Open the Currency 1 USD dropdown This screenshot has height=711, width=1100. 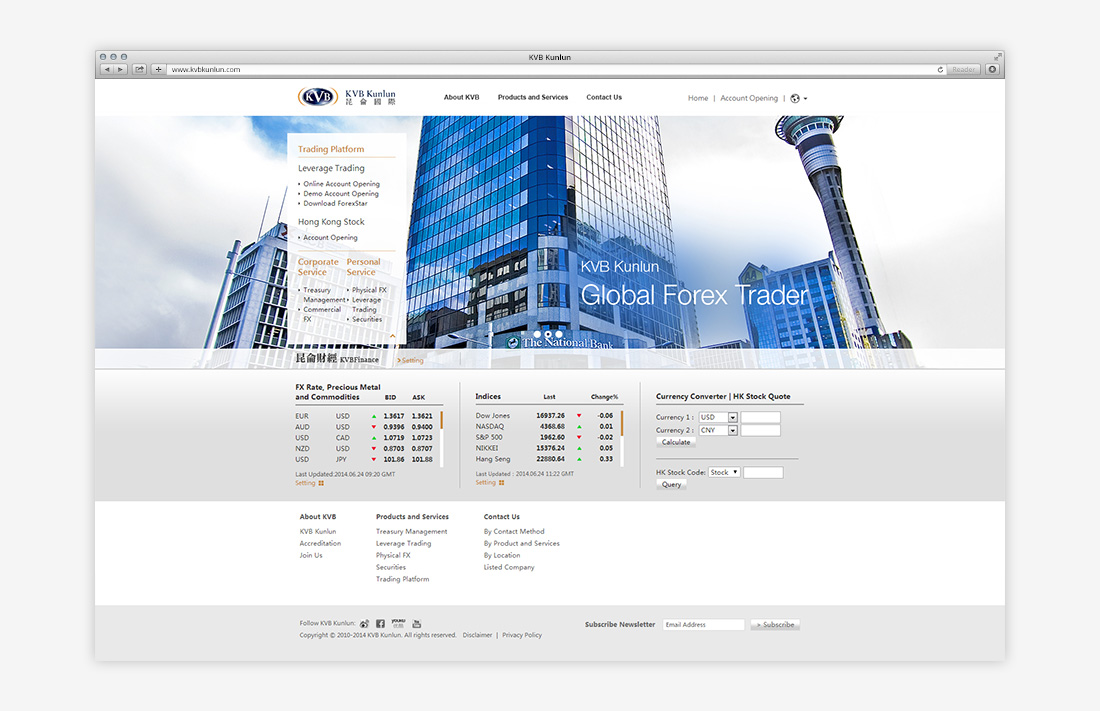click(732, 418)
